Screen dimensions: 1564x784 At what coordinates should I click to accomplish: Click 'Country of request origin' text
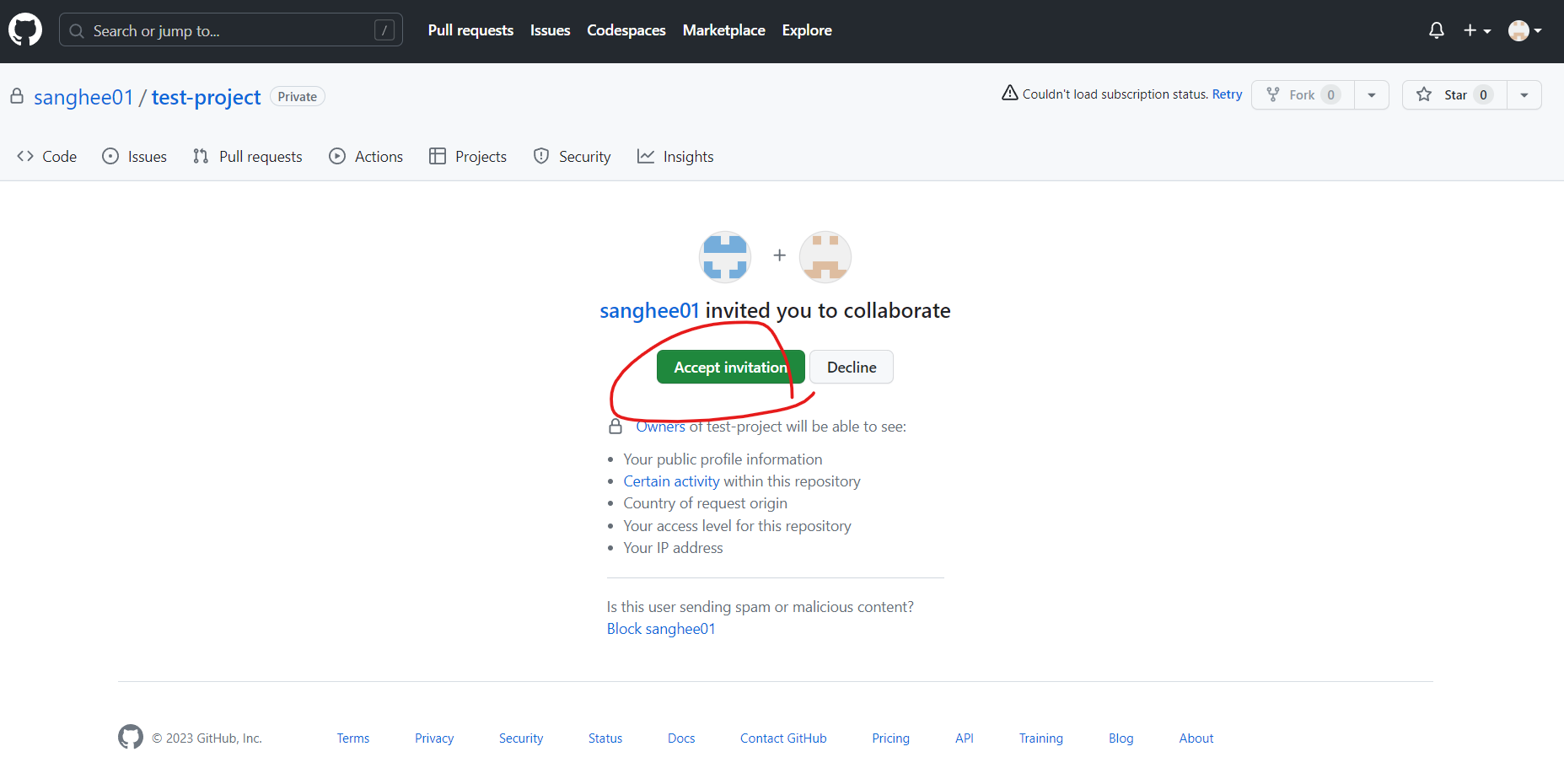pyautogui.click(x=705, y=503)
